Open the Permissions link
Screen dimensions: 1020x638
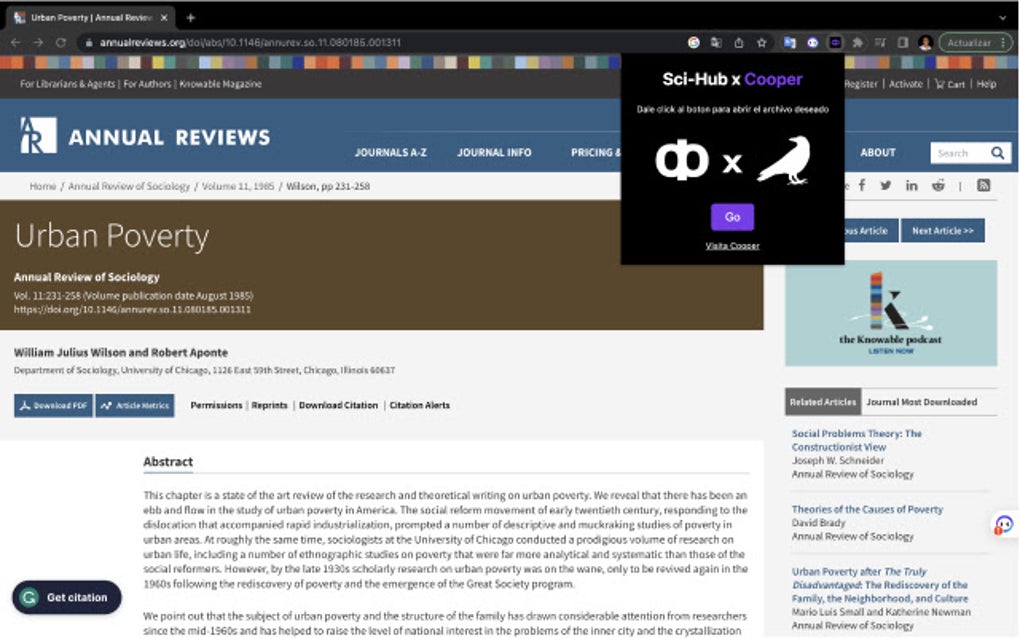pyautogui.click(x=216, y=405)
